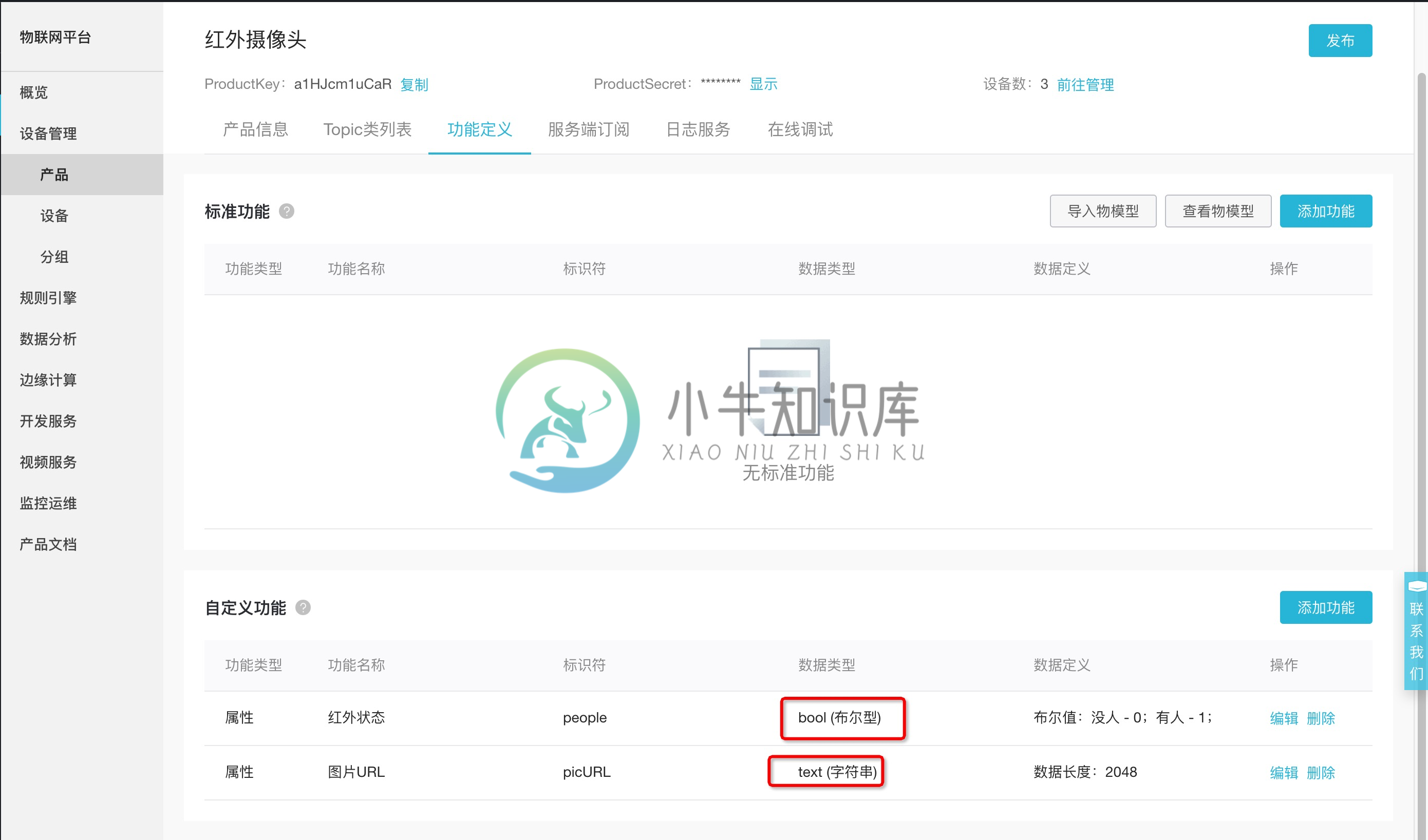The height and width of the screenshot is (840, 1428).
Task: Switch to the 产品信息 tab
Action: 256,129
